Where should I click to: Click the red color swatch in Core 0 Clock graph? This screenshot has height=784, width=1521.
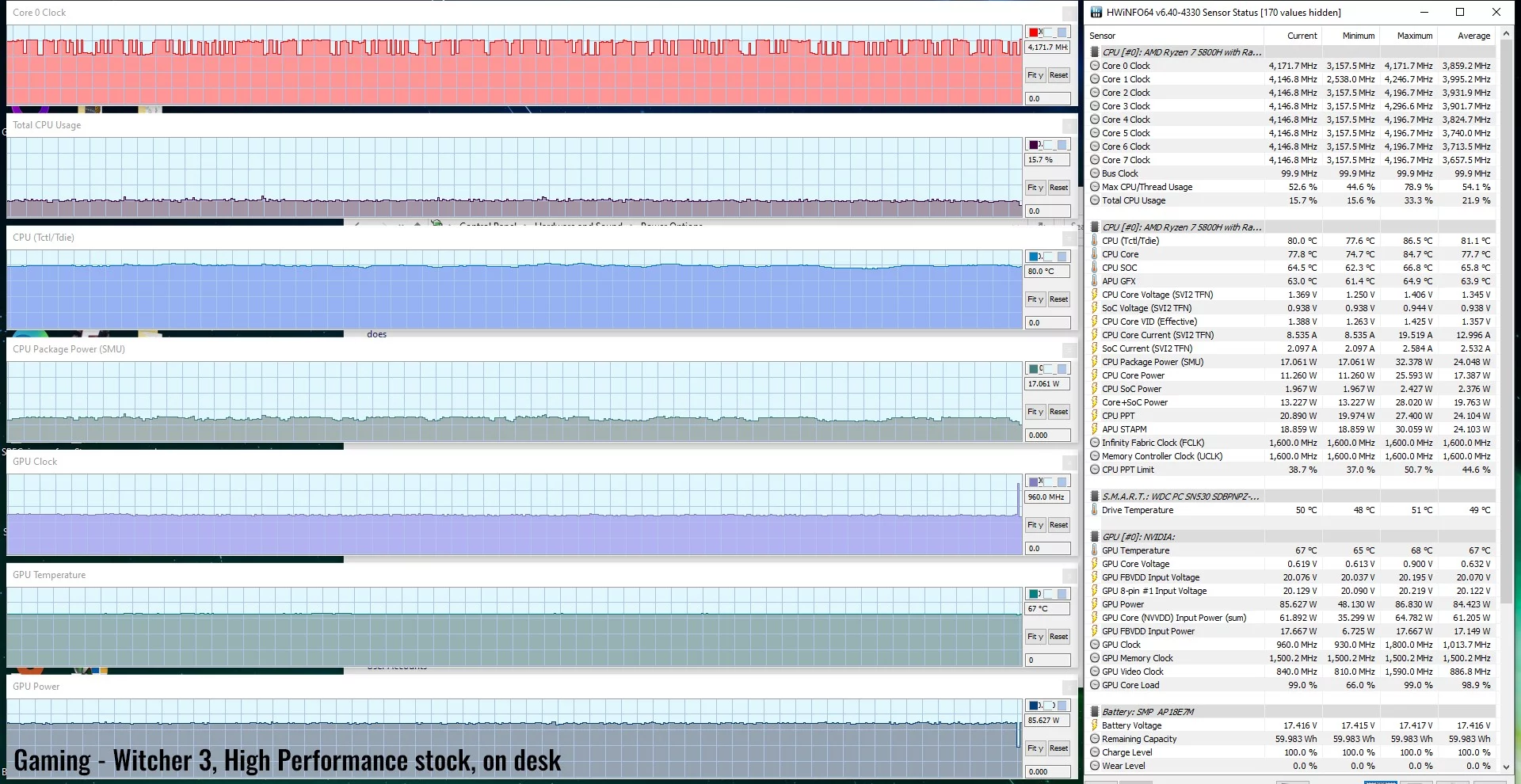tap(1034, 32)
